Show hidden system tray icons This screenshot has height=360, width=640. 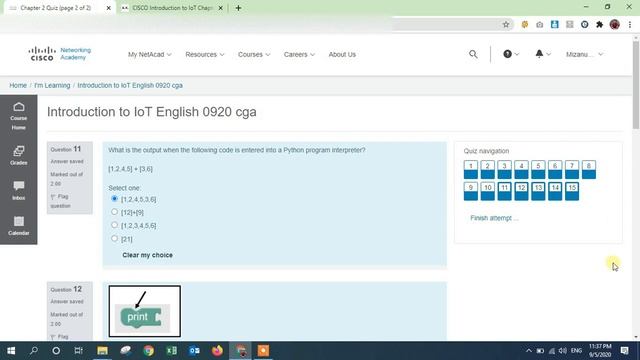tap(529, 351)
